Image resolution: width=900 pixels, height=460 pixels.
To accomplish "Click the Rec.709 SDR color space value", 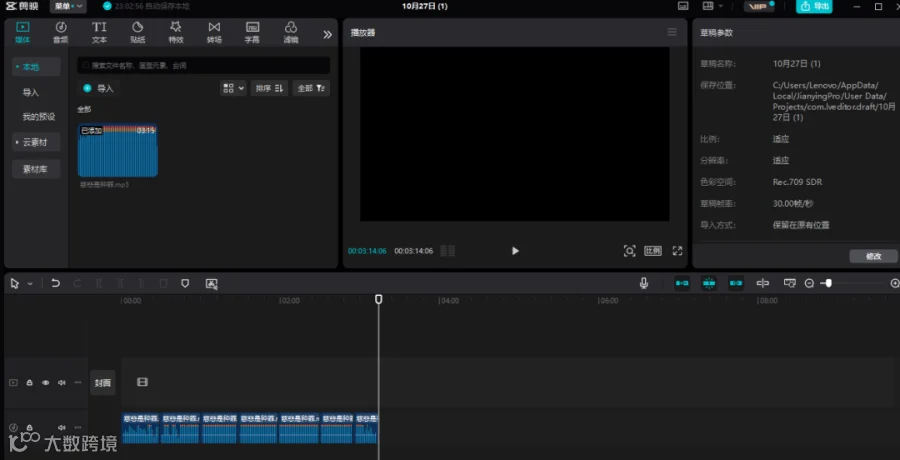I will tap(797, 182).
